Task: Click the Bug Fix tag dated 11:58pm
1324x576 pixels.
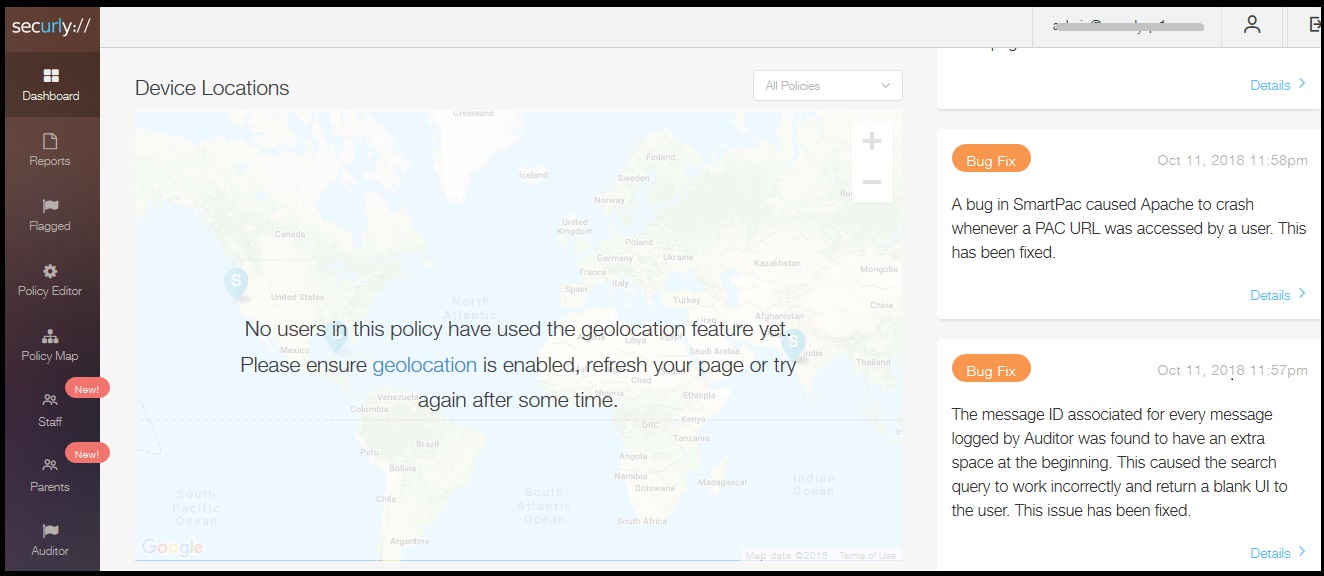Action: click(991, 160)
